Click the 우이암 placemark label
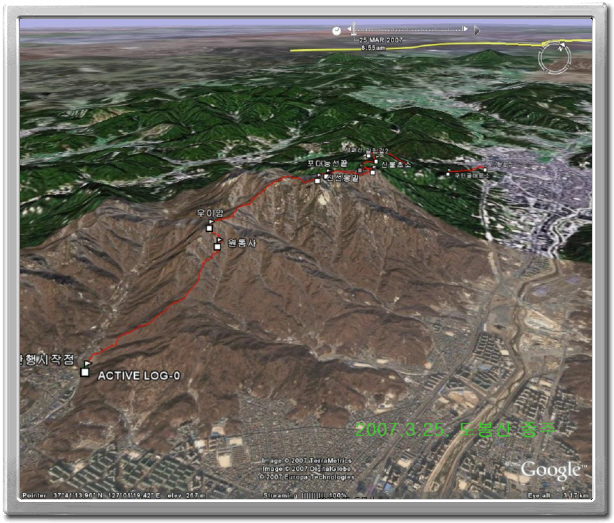The width and height of the screenshot is (614, 523). click(x=210, y=213)
